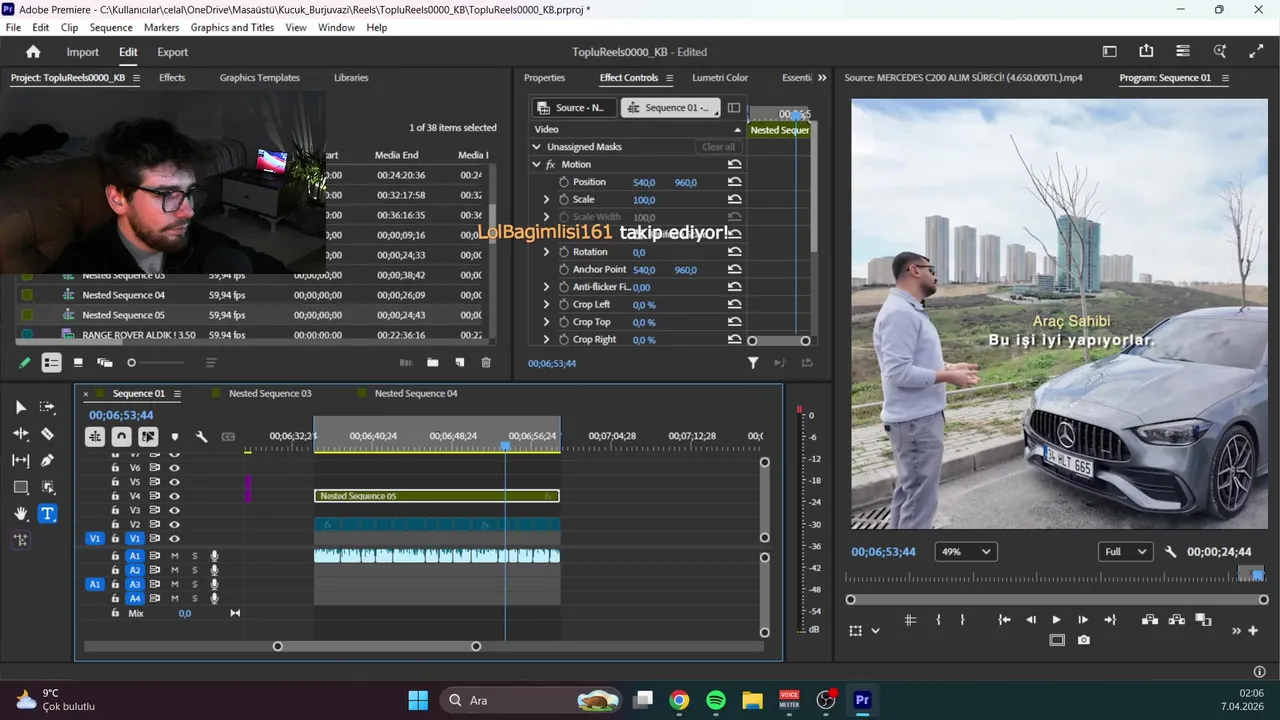
Task: Pick the Type tool
Action: [x=47, y=514]
